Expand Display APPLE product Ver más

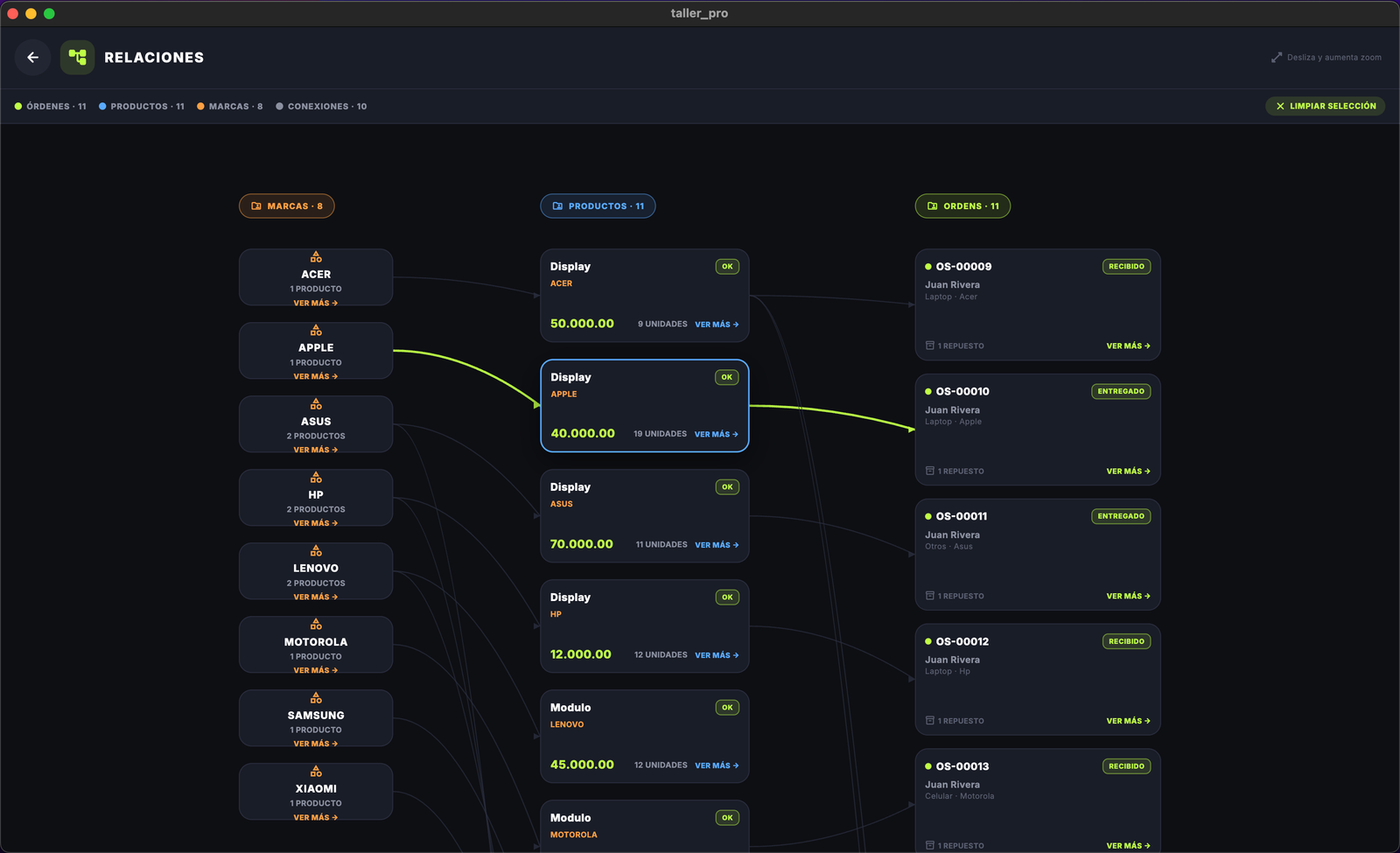click(717, 435)
